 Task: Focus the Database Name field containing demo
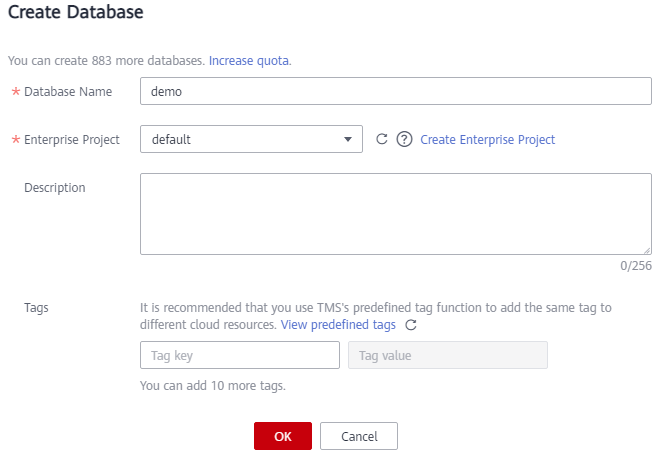[x=396, y=91]
